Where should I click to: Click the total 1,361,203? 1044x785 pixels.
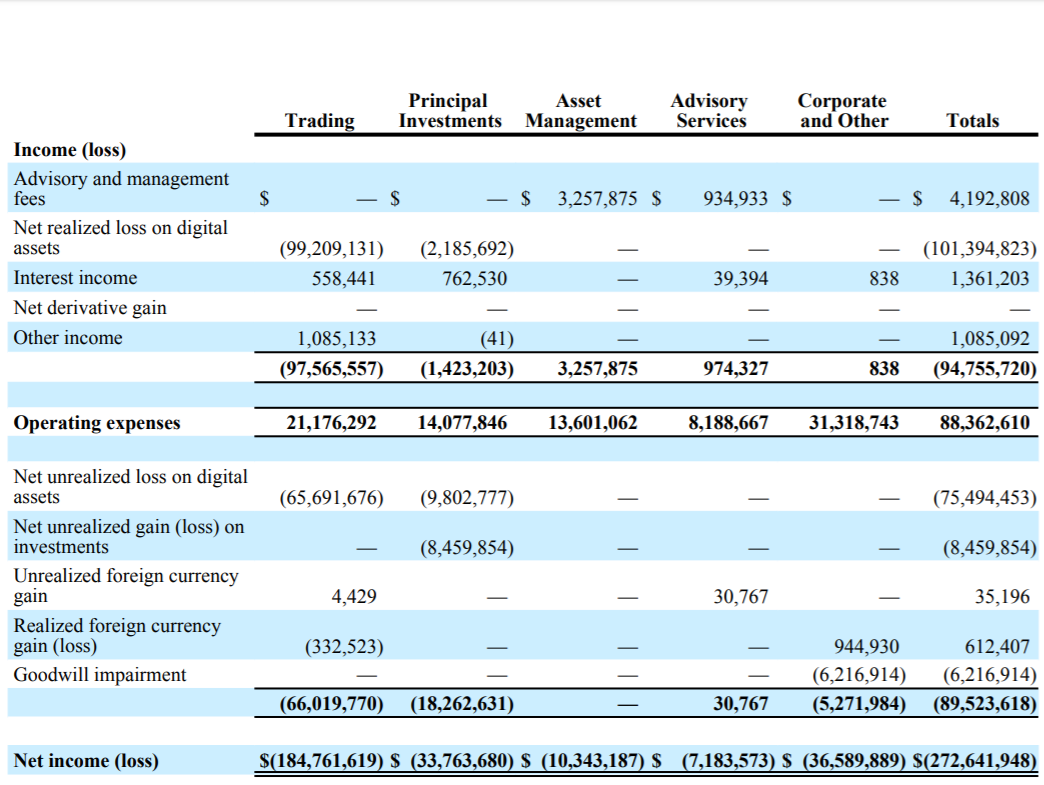click(989, 278)
